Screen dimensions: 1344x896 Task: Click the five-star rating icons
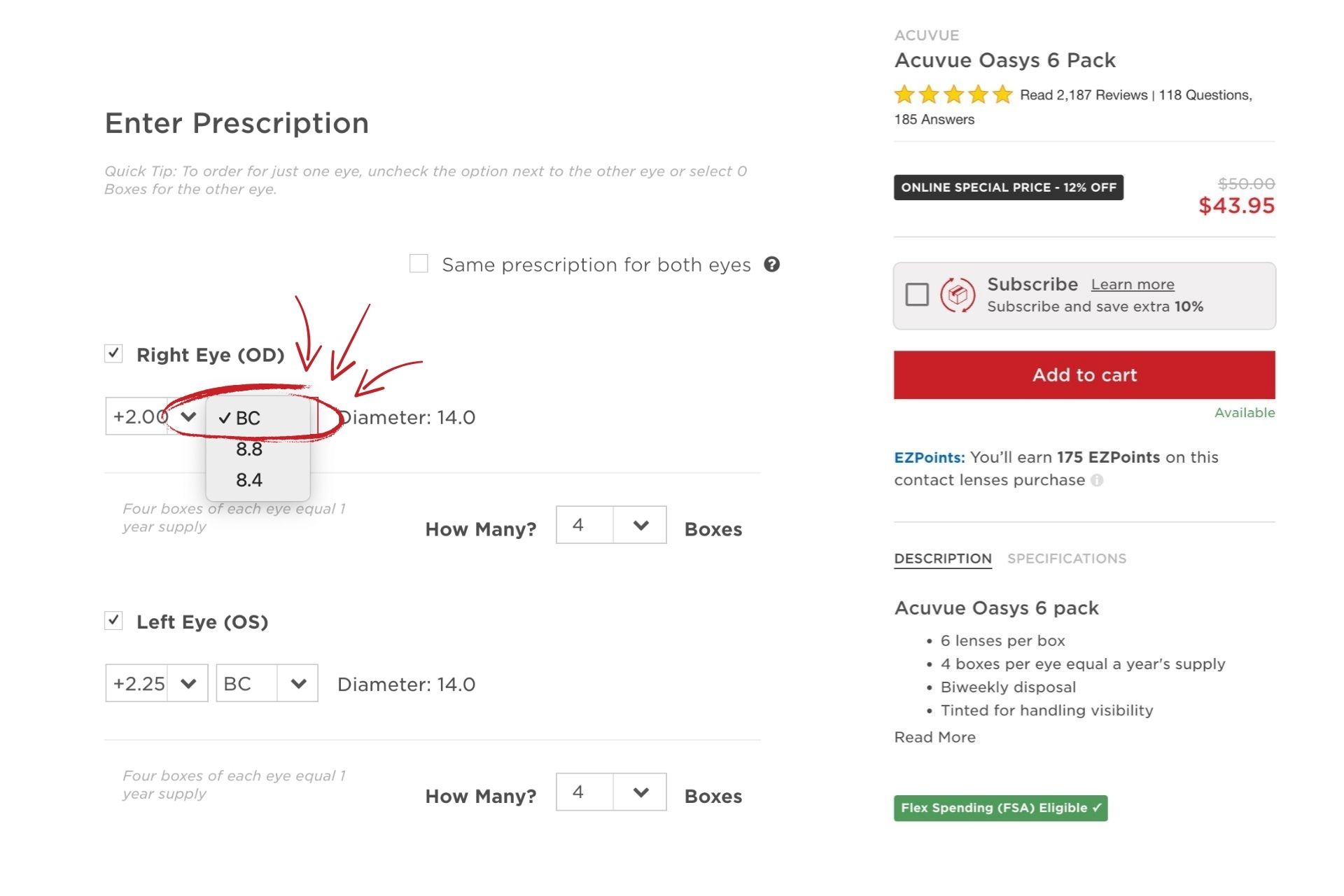pyautogui.click(x=953, y=94)
